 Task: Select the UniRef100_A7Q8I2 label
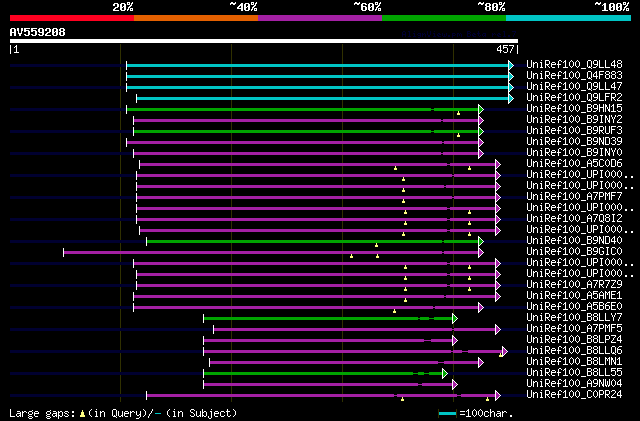tap(574, 219)
